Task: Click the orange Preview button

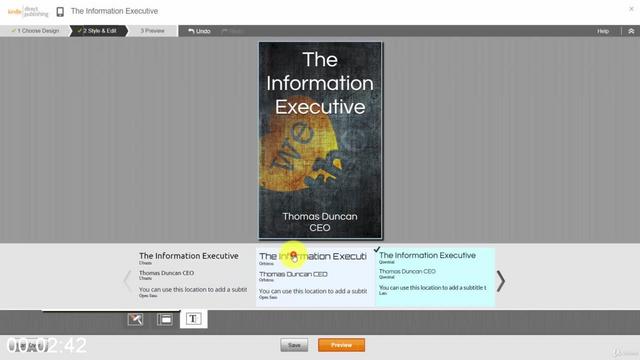Action: [x=341, y=345]
